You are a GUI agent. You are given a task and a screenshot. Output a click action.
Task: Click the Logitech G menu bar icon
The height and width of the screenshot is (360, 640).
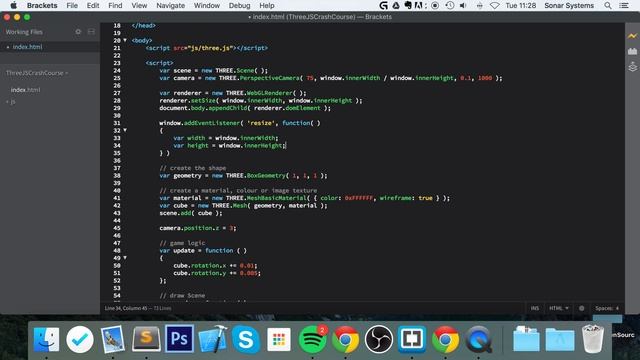coord(383,6)
